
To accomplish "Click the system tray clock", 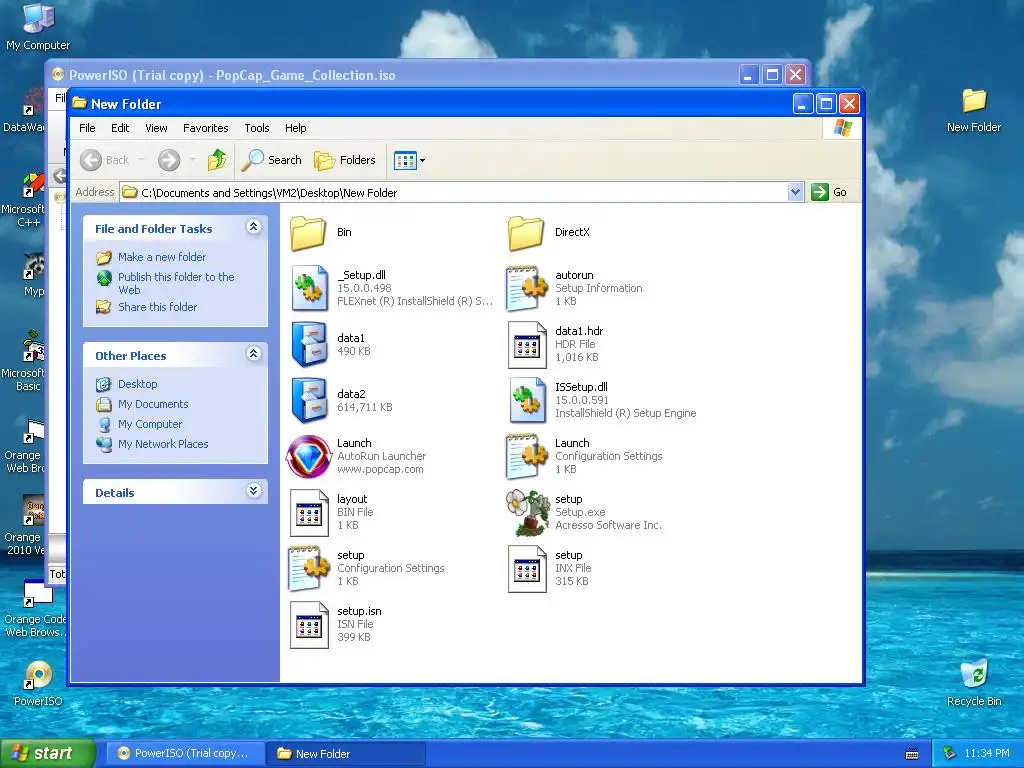I will point(987,754).
